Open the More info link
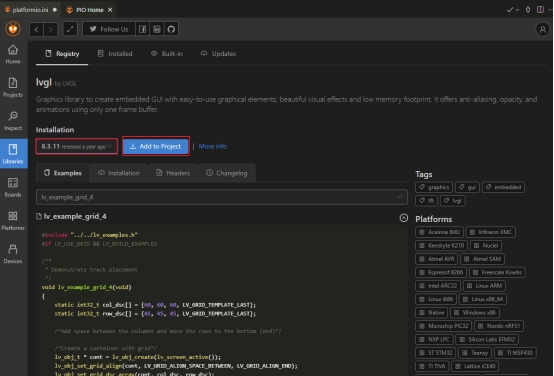This screenshot has height=376, width=554. point(213,146)
